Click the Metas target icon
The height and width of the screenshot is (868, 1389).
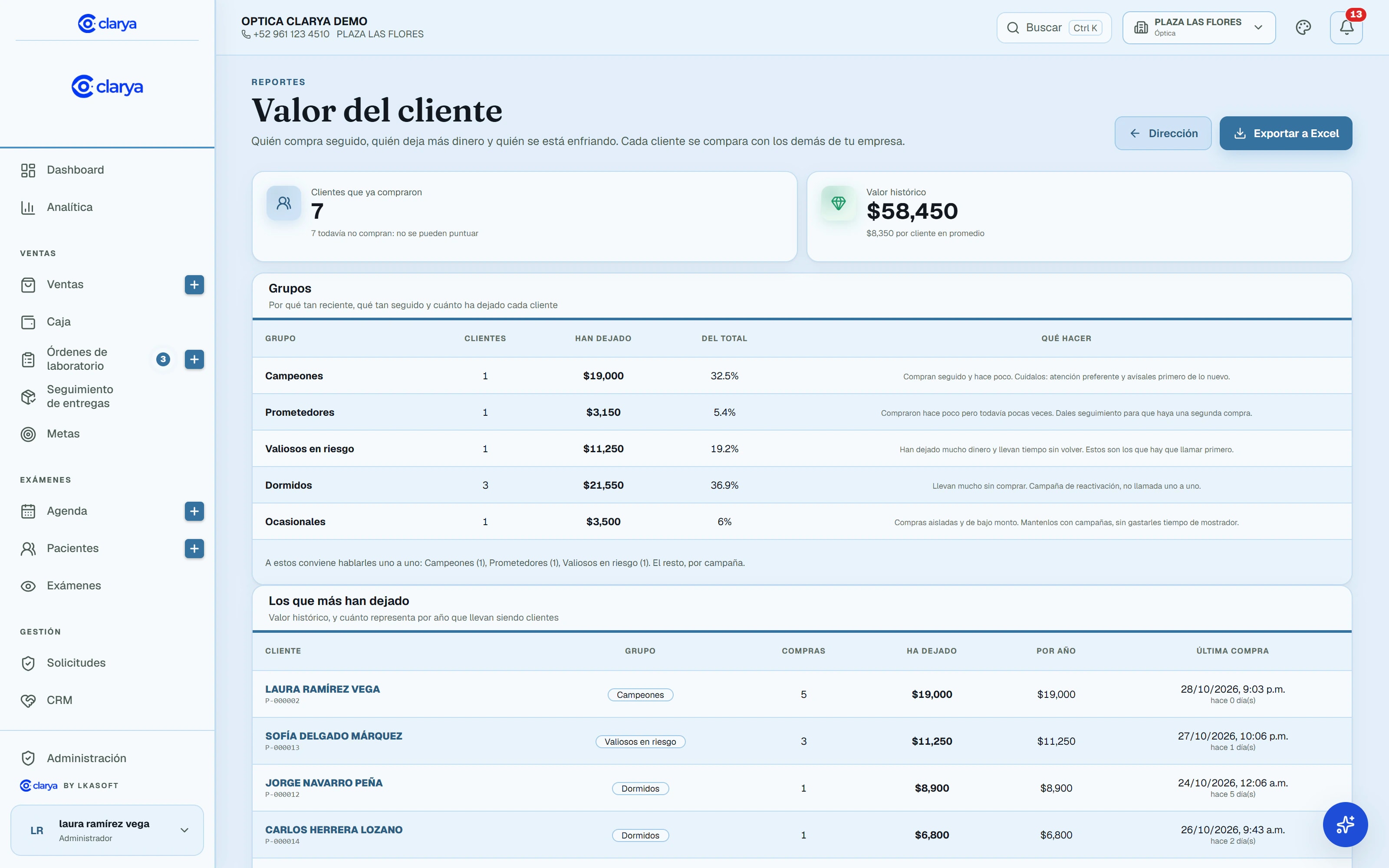[28, 434]
